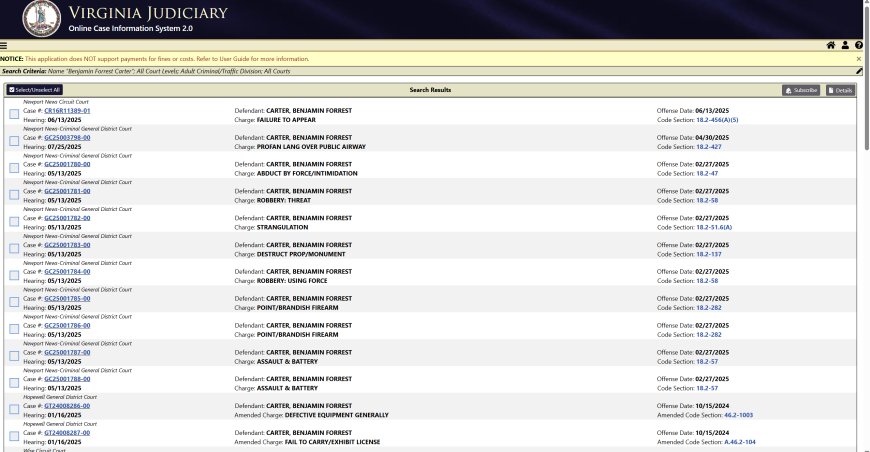Check the box for case GC25001780-00
870x452 pixels.
tap(14, 168)
